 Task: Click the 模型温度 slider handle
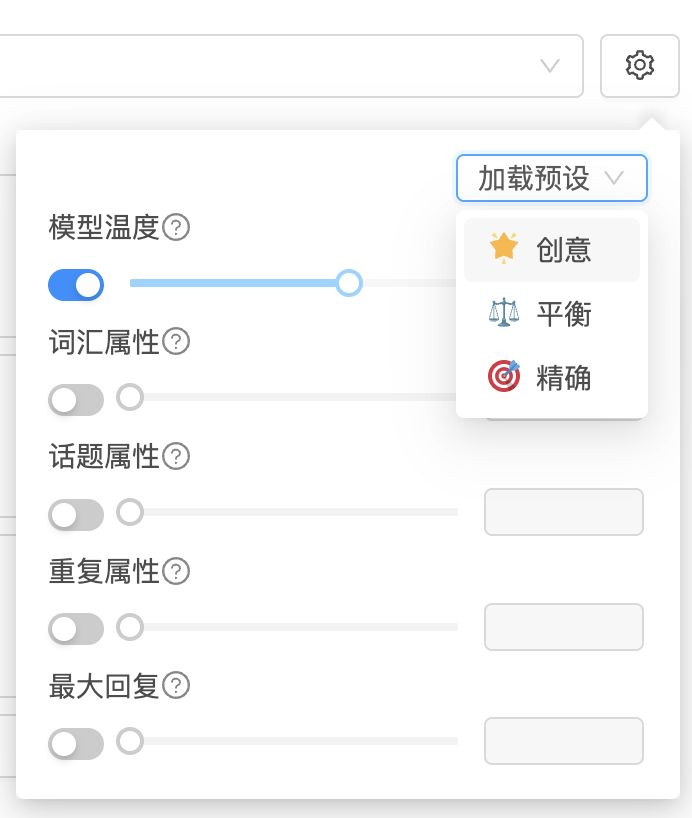coord(348,283)
